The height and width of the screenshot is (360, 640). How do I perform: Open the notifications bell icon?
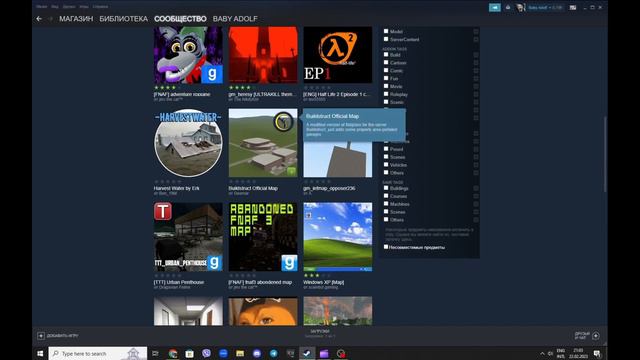(508, 7)
